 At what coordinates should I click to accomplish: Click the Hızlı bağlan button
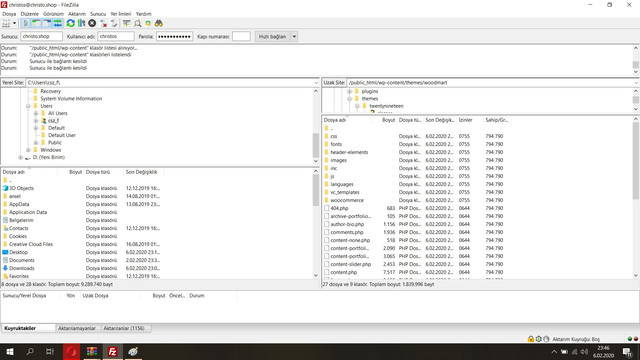272,36
